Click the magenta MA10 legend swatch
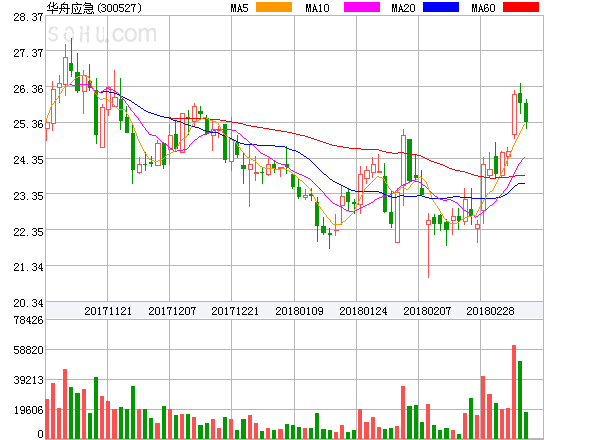This screenshot has height=440, width=600. point(362,7)
